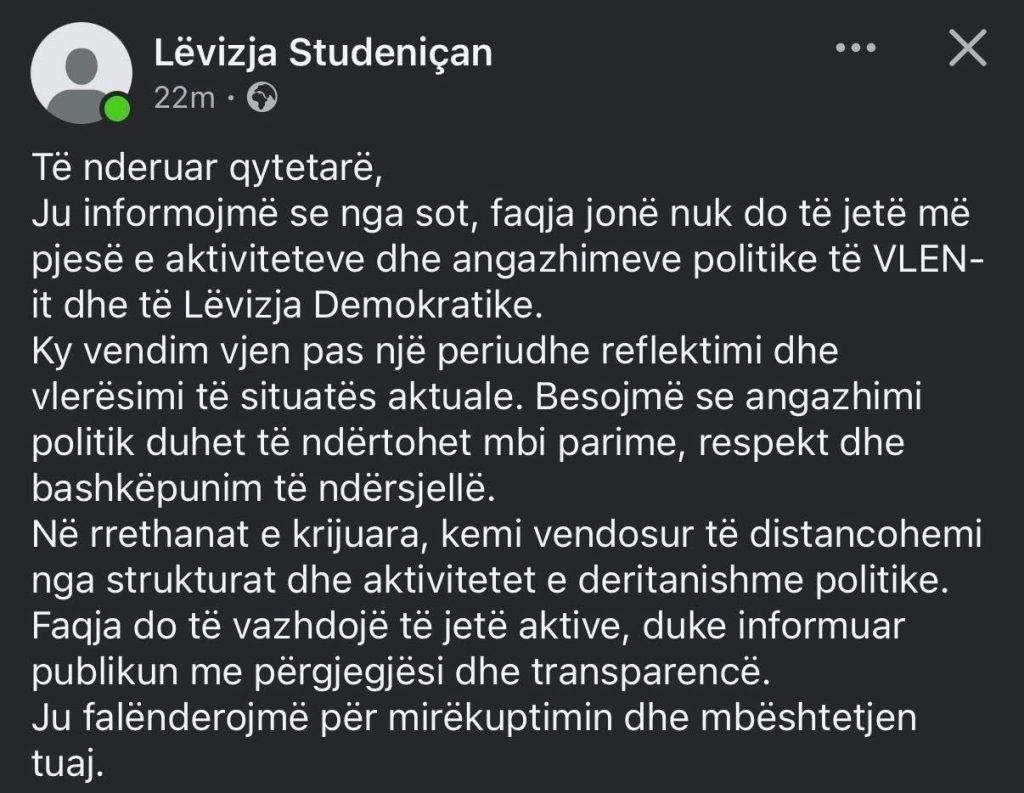The image size is (1024, 793).
Task: Click the globe public audience icon
Action: [x=263, y=98]
